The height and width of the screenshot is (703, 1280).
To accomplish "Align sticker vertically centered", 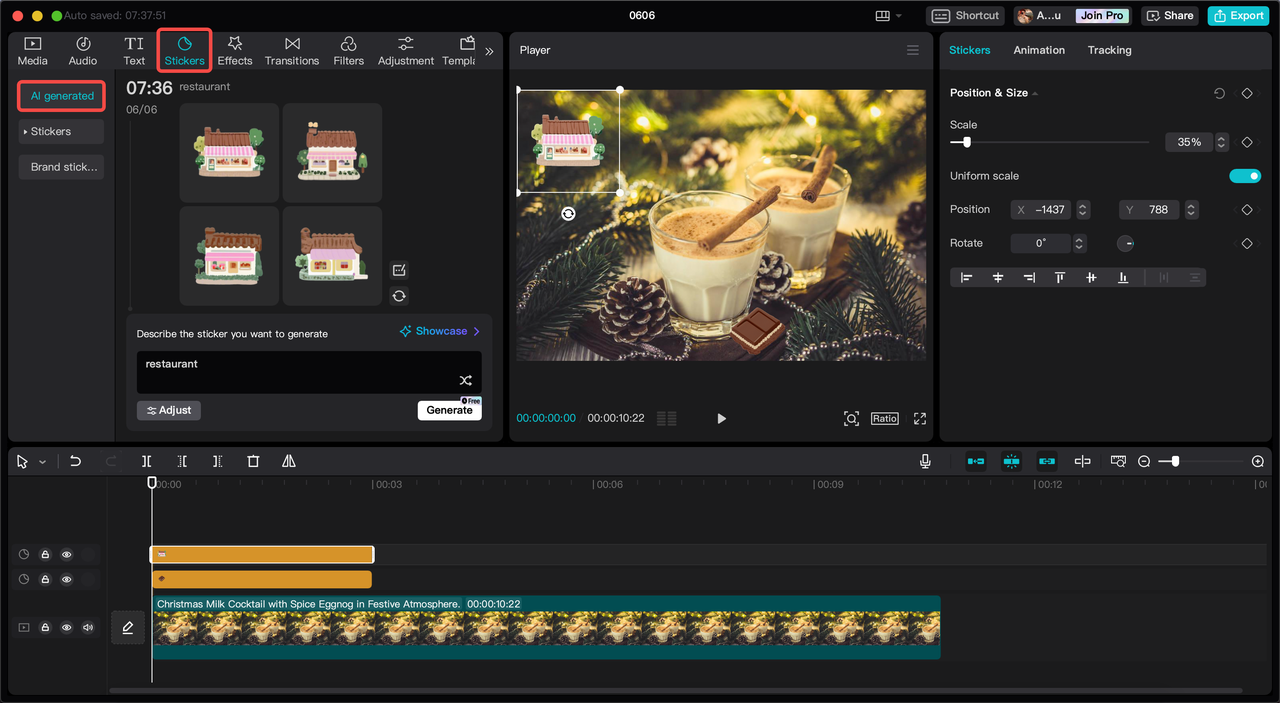I will point(1091,278).
